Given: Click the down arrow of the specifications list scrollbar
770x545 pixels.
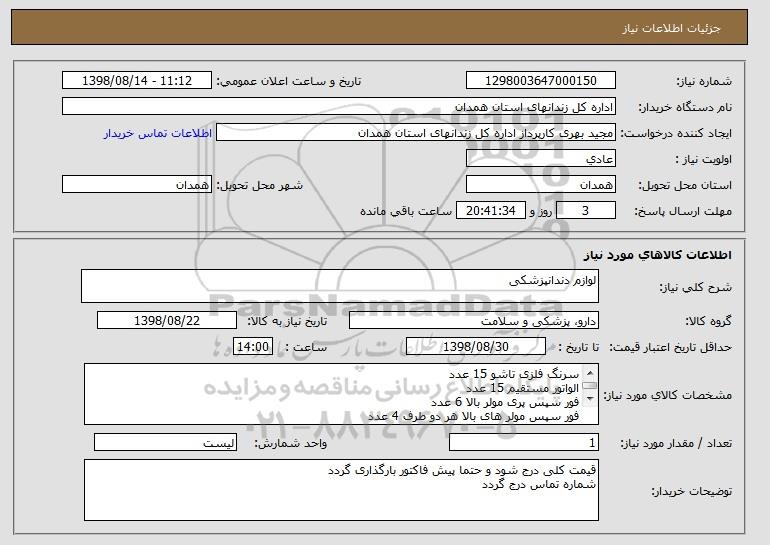Looking at the screenshot, I should [590, 399].
